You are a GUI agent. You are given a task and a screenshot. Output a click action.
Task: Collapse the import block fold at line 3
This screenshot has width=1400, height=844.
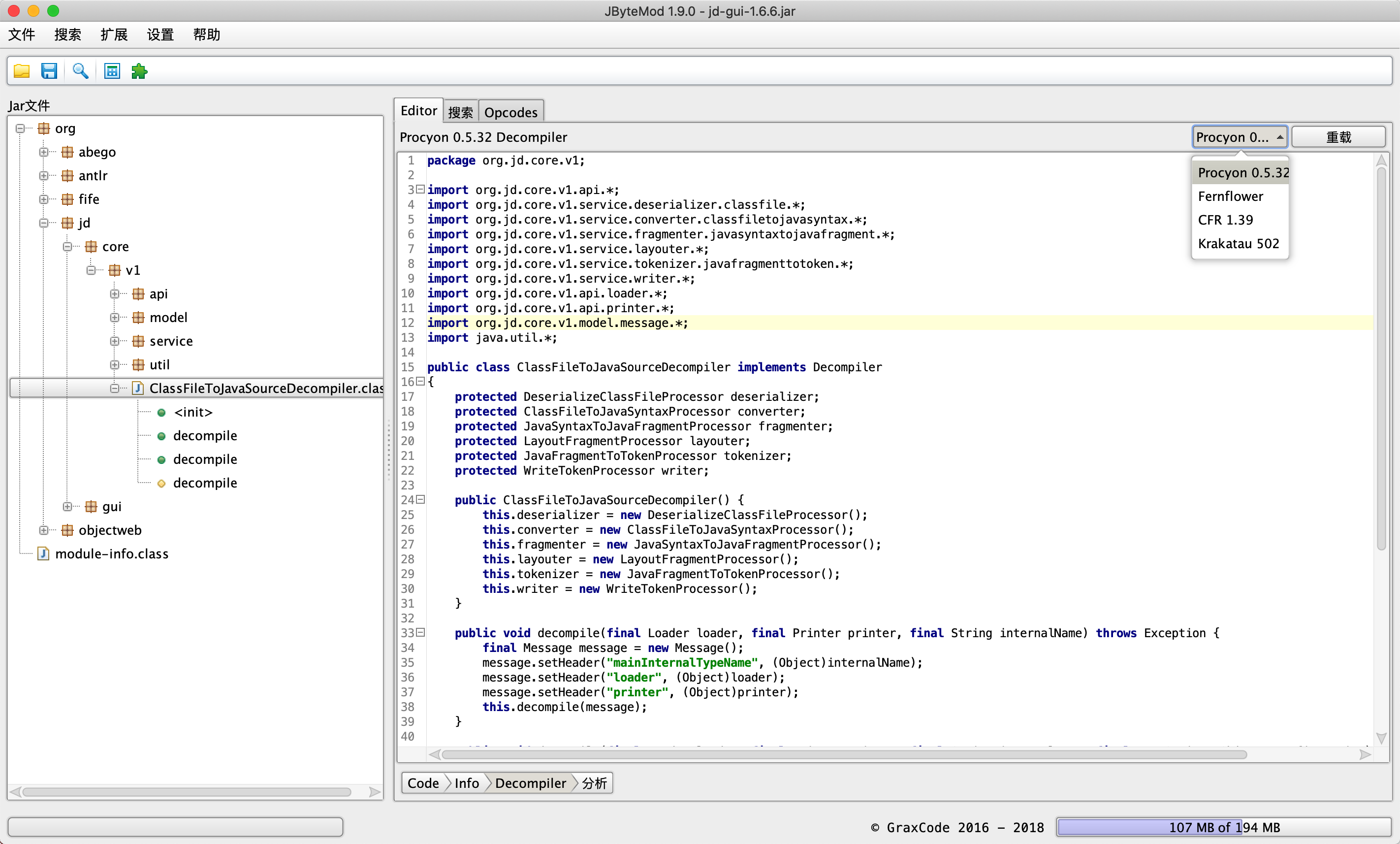click(x=420, y=189)
